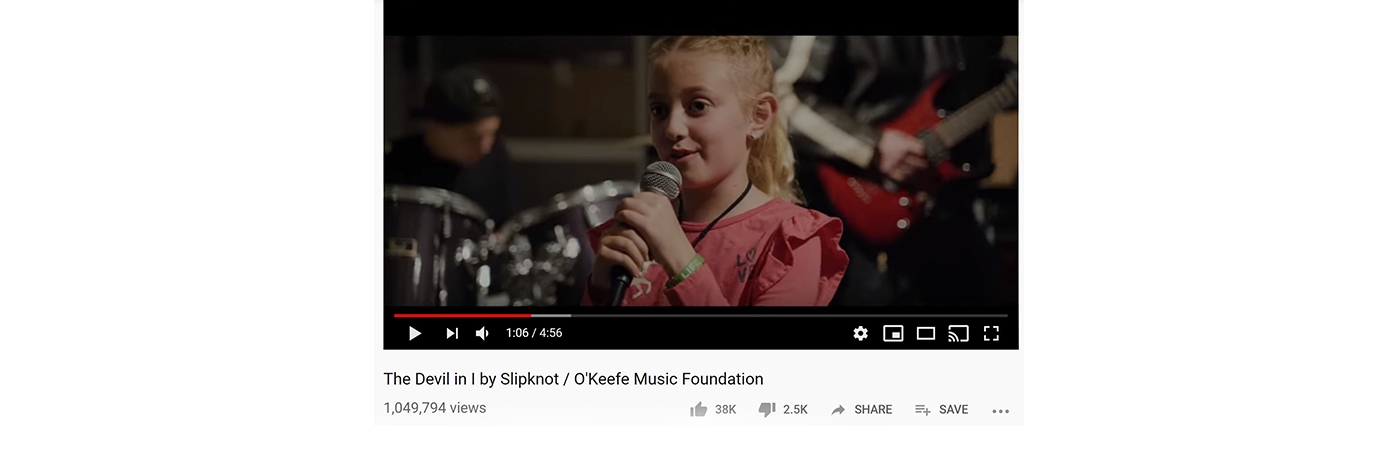Click the 38K like count
Image resolution: width=1400 pixels, height=450 pixels.
pos(725,410)
